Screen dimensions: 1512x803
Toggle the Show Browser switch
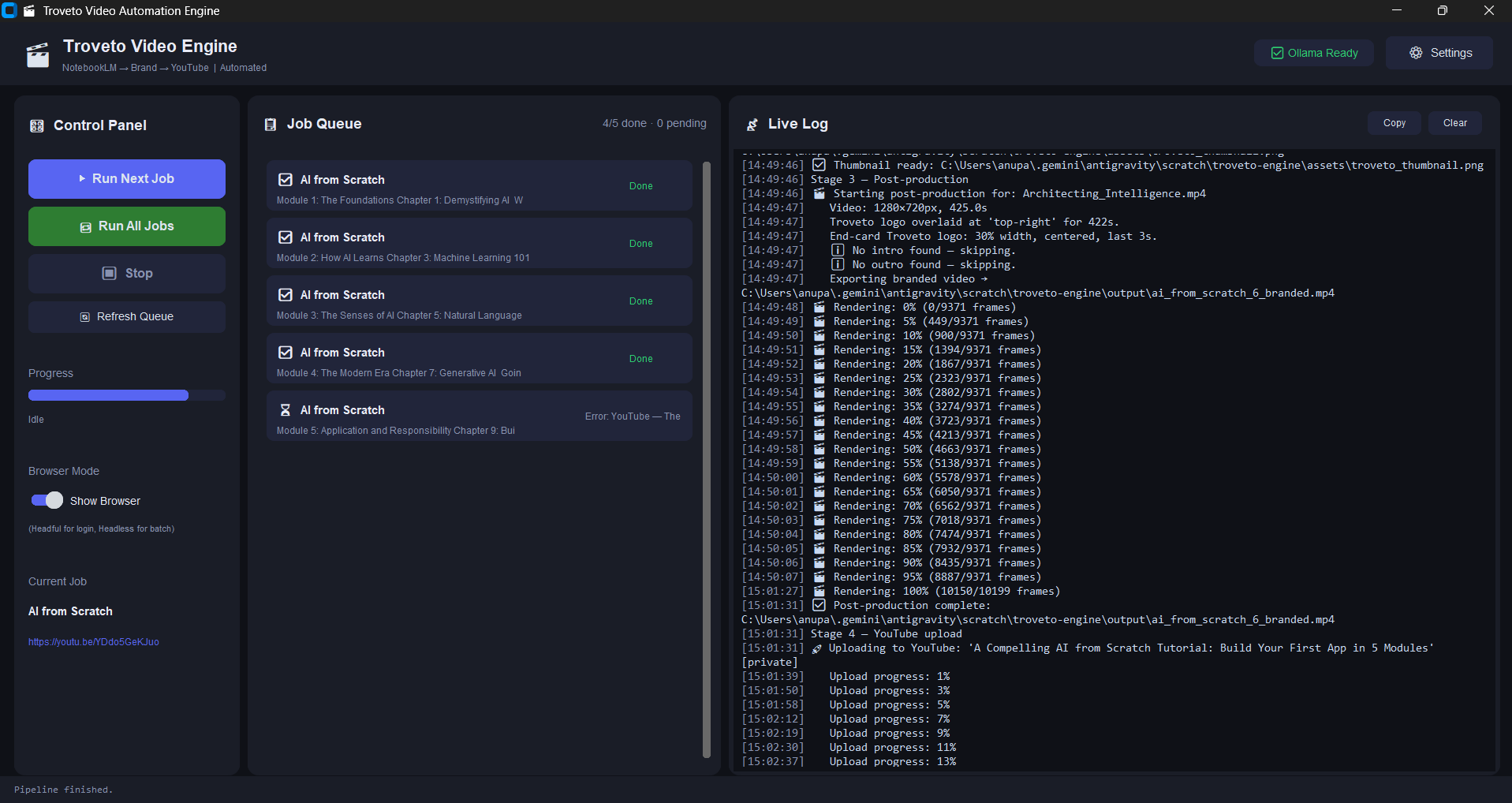tap(47, 500)
